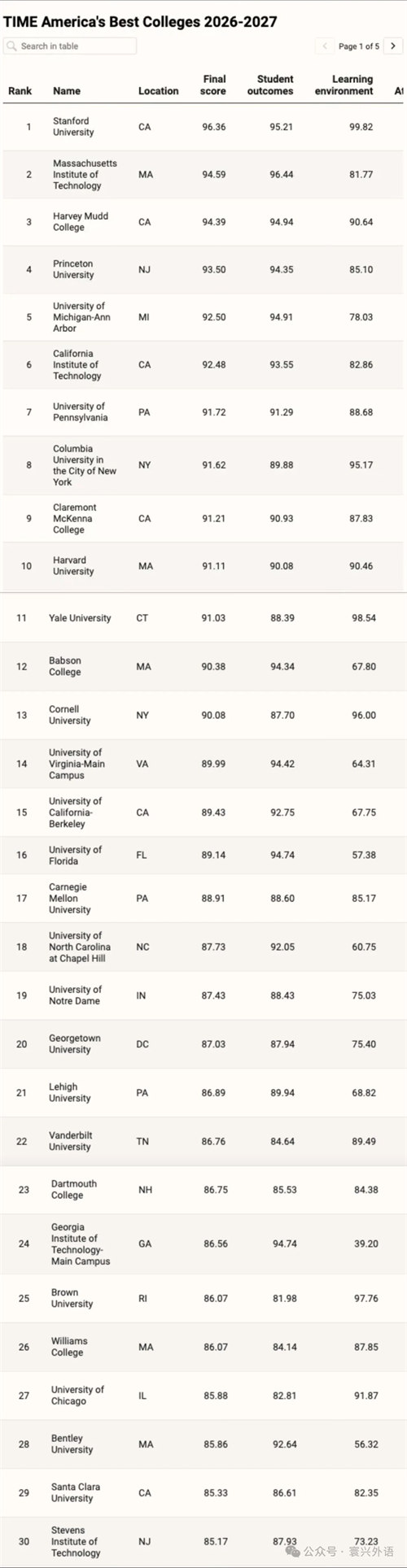407x1568 pixels.
Task: Select University of Chicago row
Action: point(203,1396)
